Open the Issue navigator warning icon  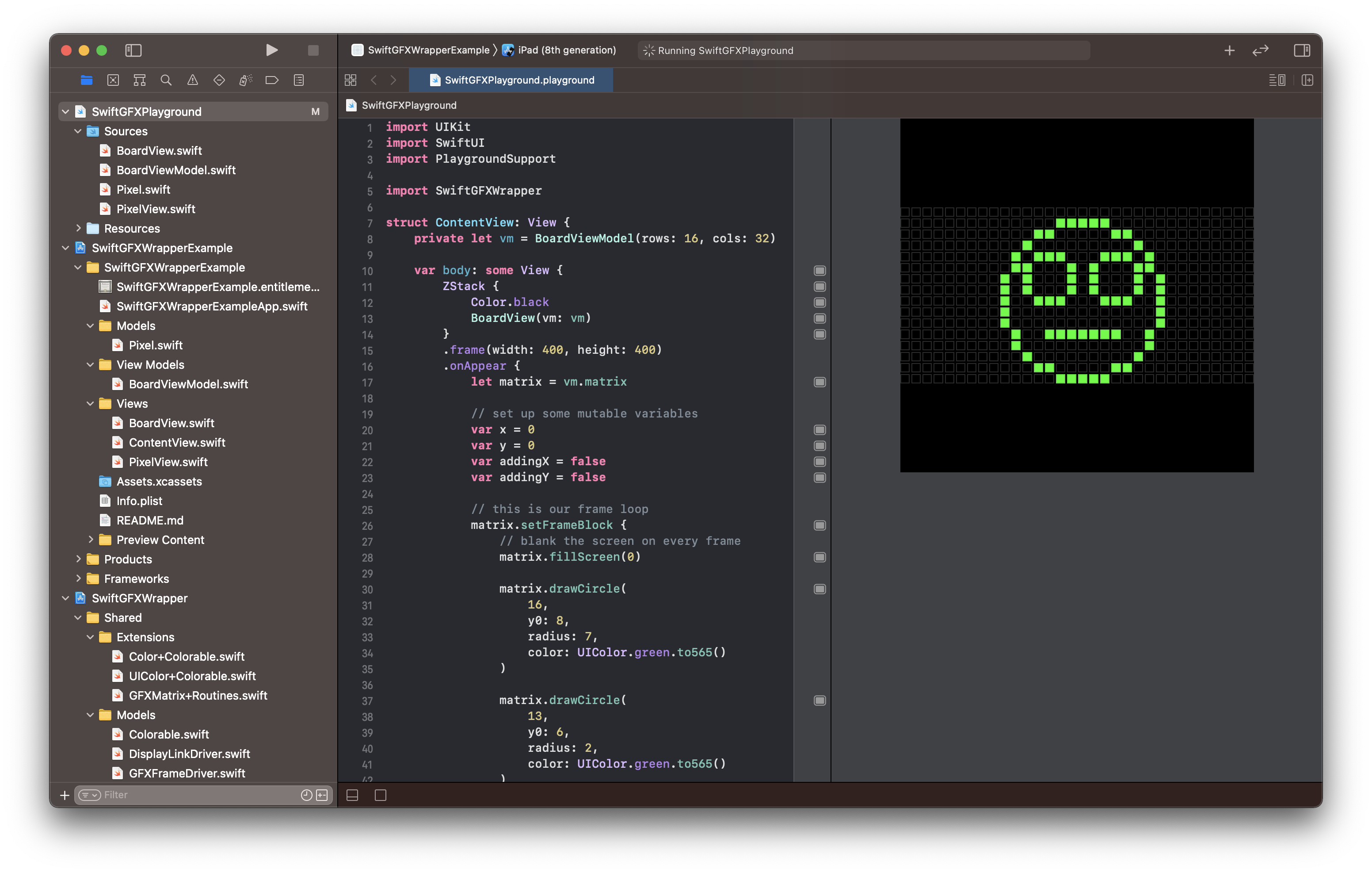(x=193, y=80)
